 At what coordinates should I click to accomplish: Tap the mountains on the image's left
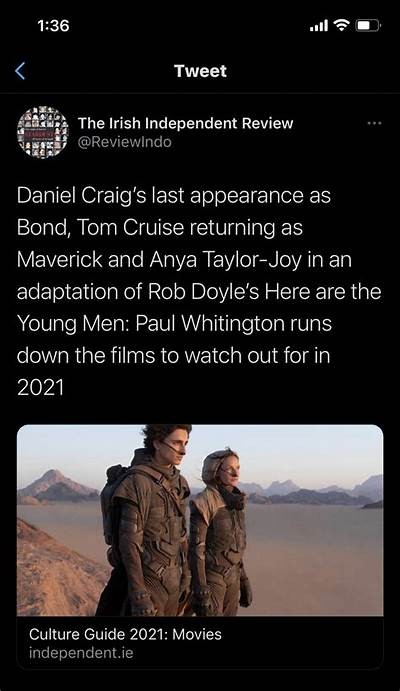coord(57,487)
